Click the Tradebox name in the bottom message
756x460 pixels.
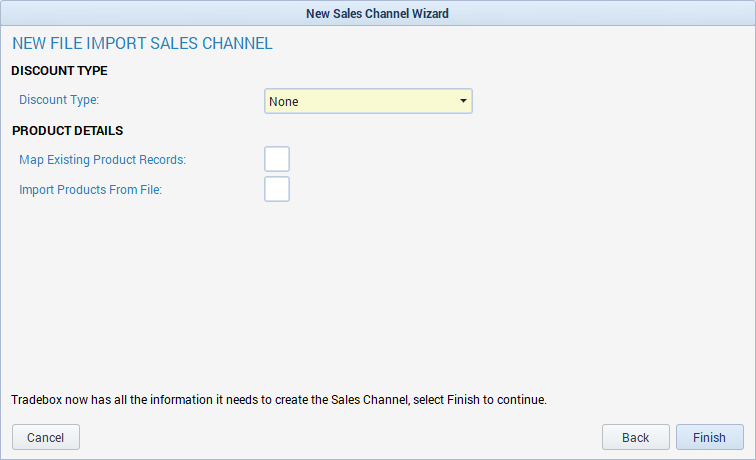37,400
